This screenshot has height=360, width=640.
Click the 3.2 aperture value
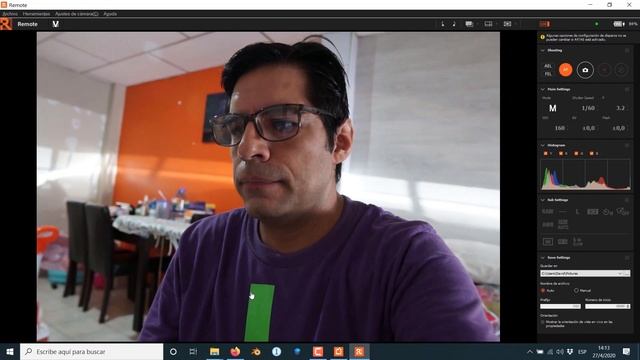click(620, 108)
